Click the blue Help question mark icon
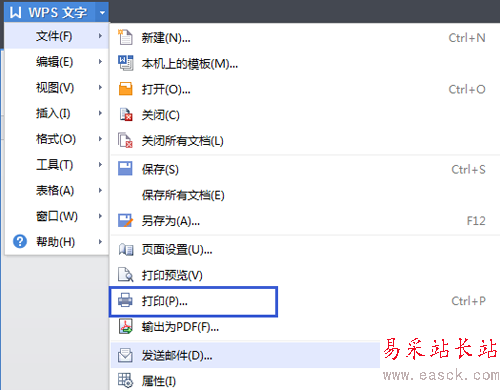Screen dimensions: 500x390 [20, 241]
